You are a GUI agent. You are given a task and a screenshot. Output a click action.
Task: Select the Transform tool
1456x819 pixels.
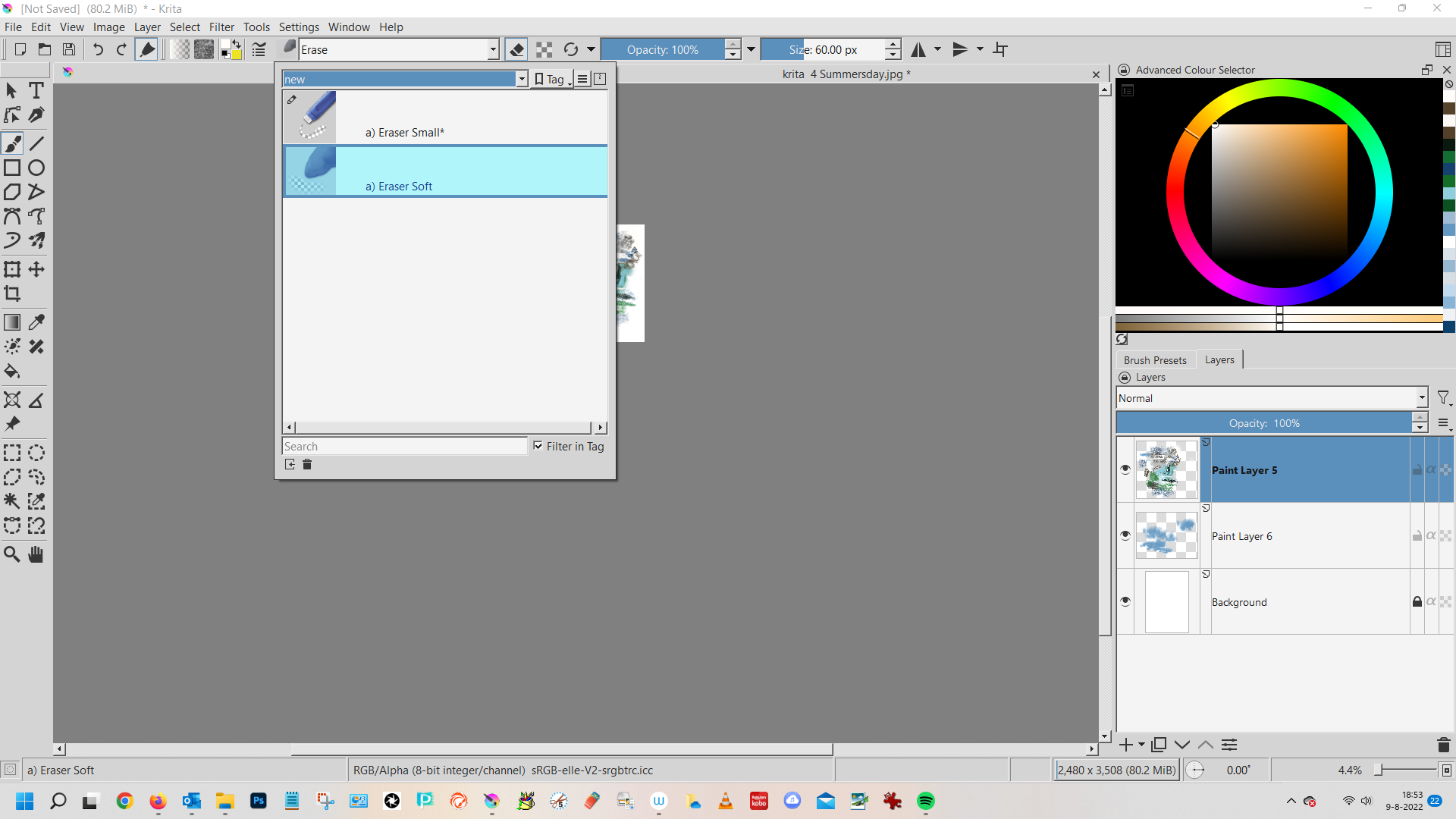click(12, 269)
